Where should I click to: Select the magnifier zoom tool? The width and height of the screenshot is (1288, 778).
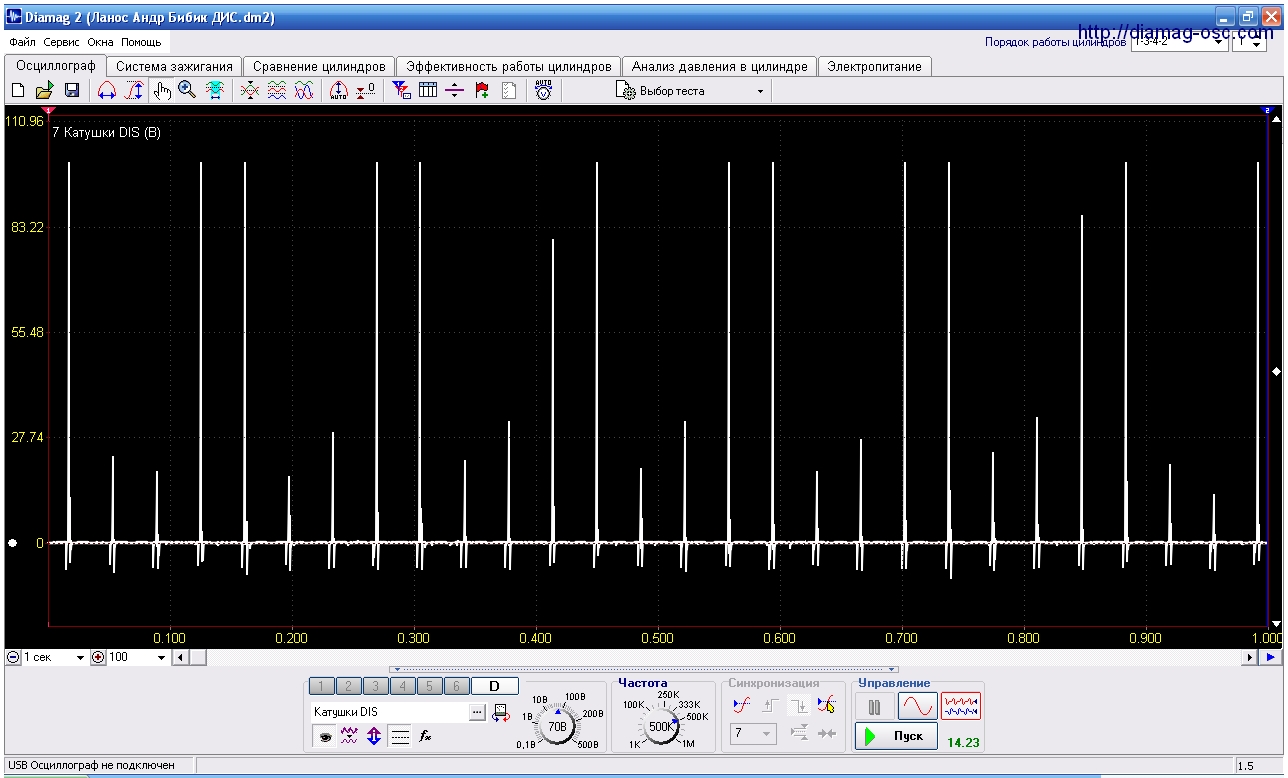pyautogui.click(x=187, y=91)
